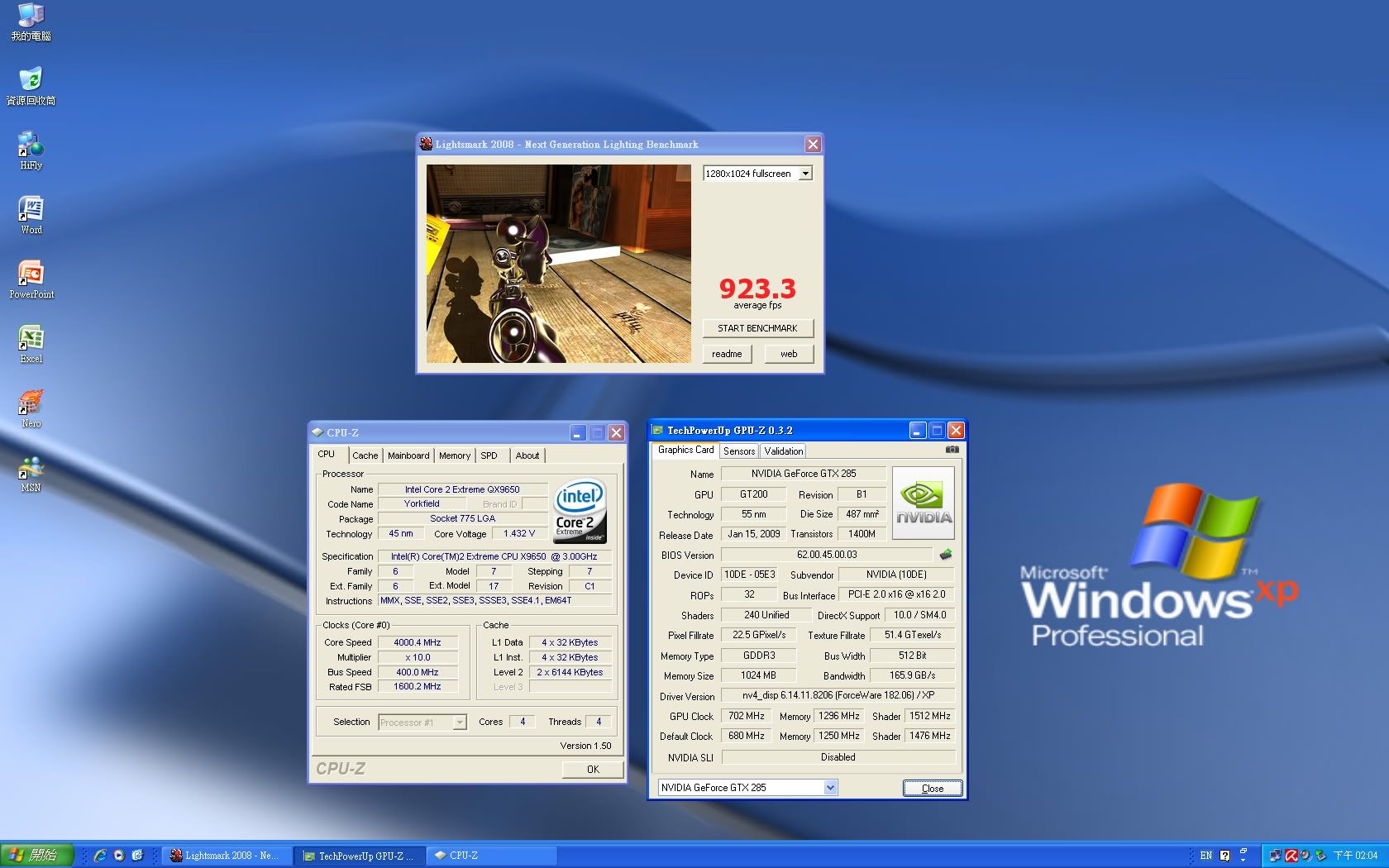Select the HiFly desktop shortcut
The height and width of the screenshot is (868, 1389).
click(x=31, y=150)
